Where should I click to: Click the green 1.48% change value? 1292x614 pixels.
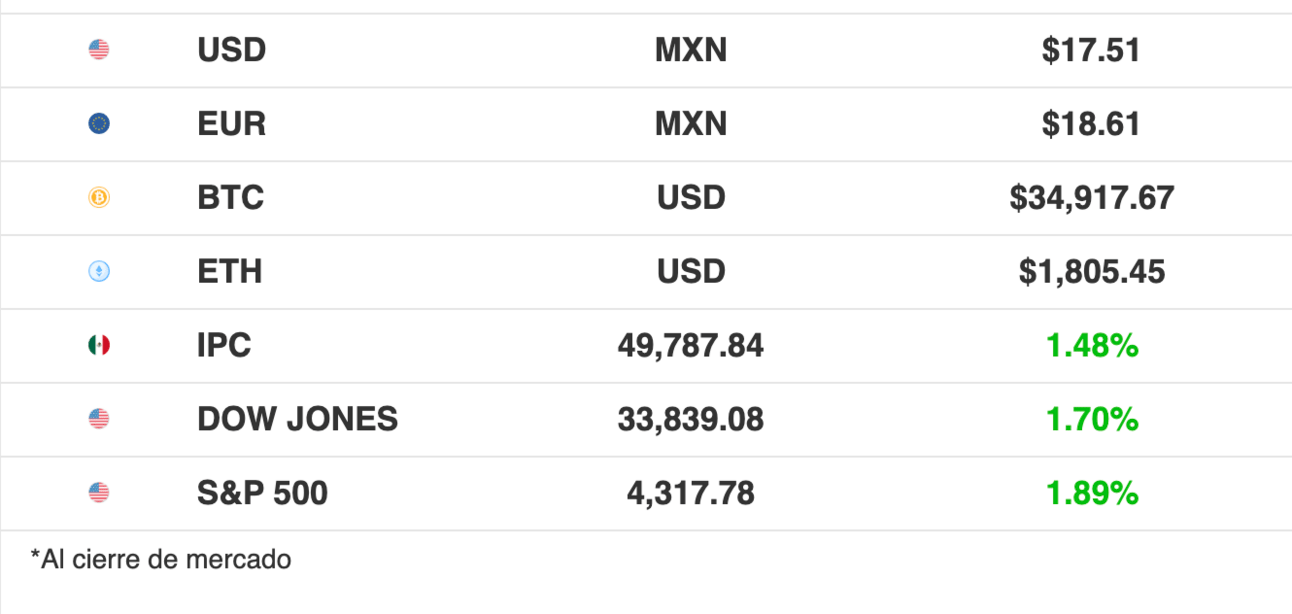pyautogui.click(x=1092, y=346)
